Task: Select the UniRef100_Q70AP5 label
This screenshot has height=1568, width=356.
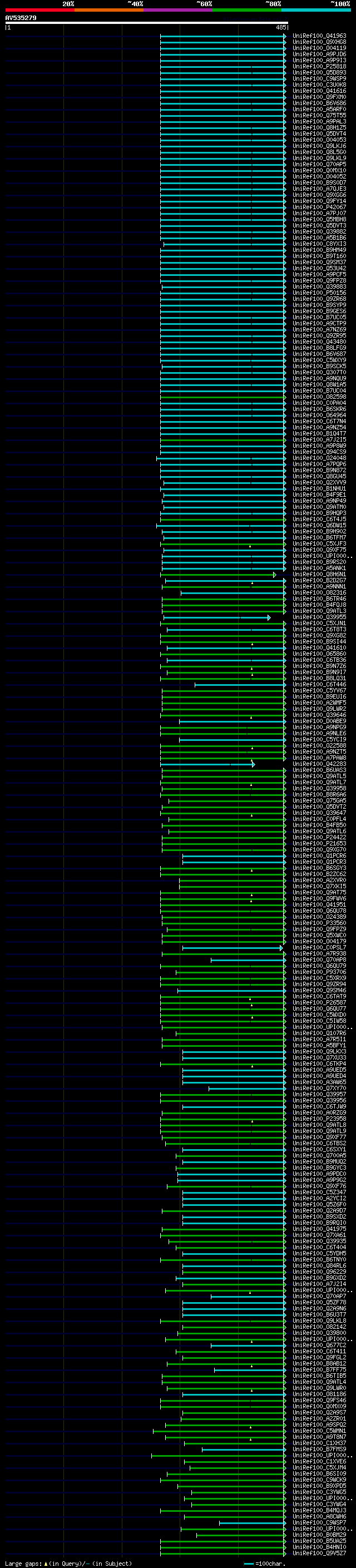Action: 319,164
